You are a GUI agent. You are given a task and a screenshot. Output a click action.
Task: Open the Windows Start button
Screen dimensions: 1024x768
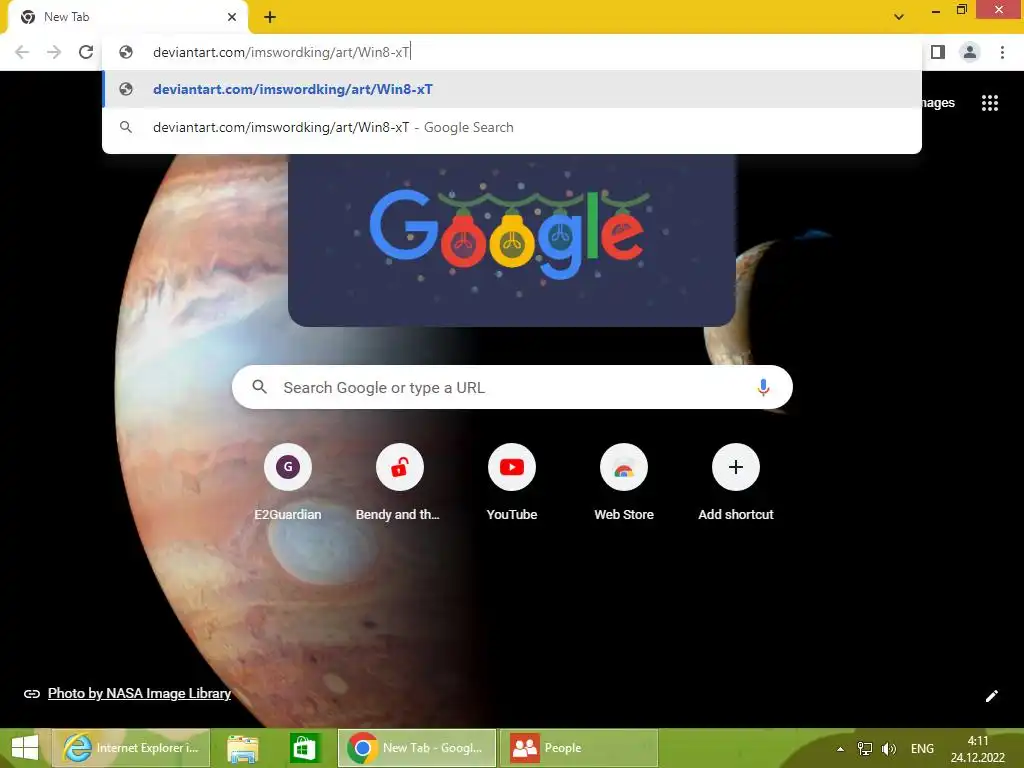pos(25,748)
